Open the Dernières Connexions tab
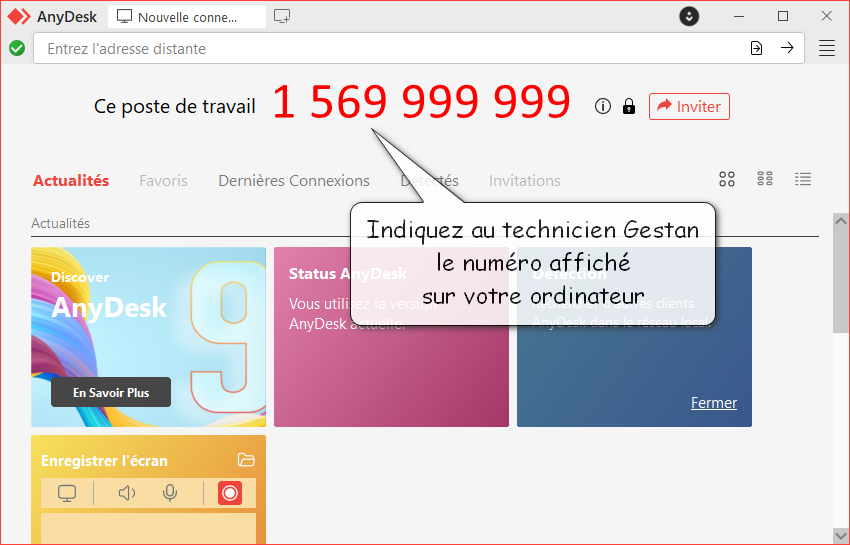 [x=294, y=181]
